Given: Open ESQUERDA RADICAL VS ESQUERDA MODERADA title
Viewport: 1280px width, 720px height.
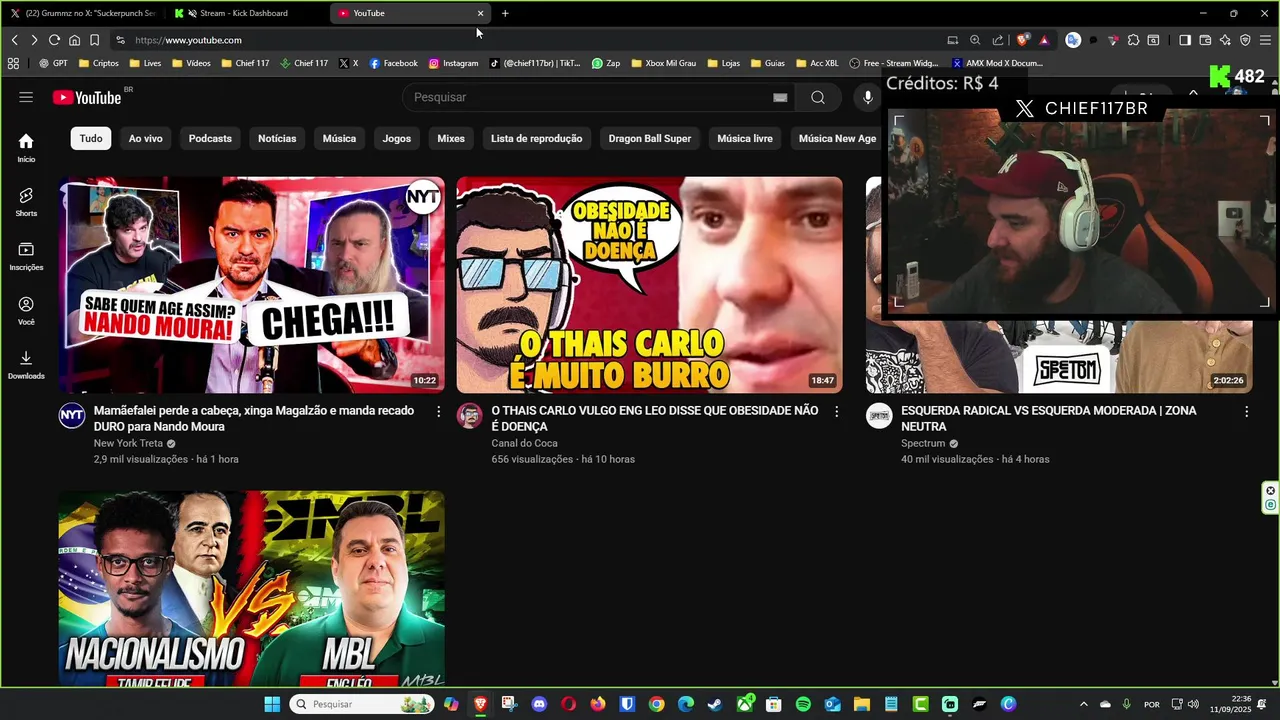Looking at the screenshot, I should point(1049,418).
